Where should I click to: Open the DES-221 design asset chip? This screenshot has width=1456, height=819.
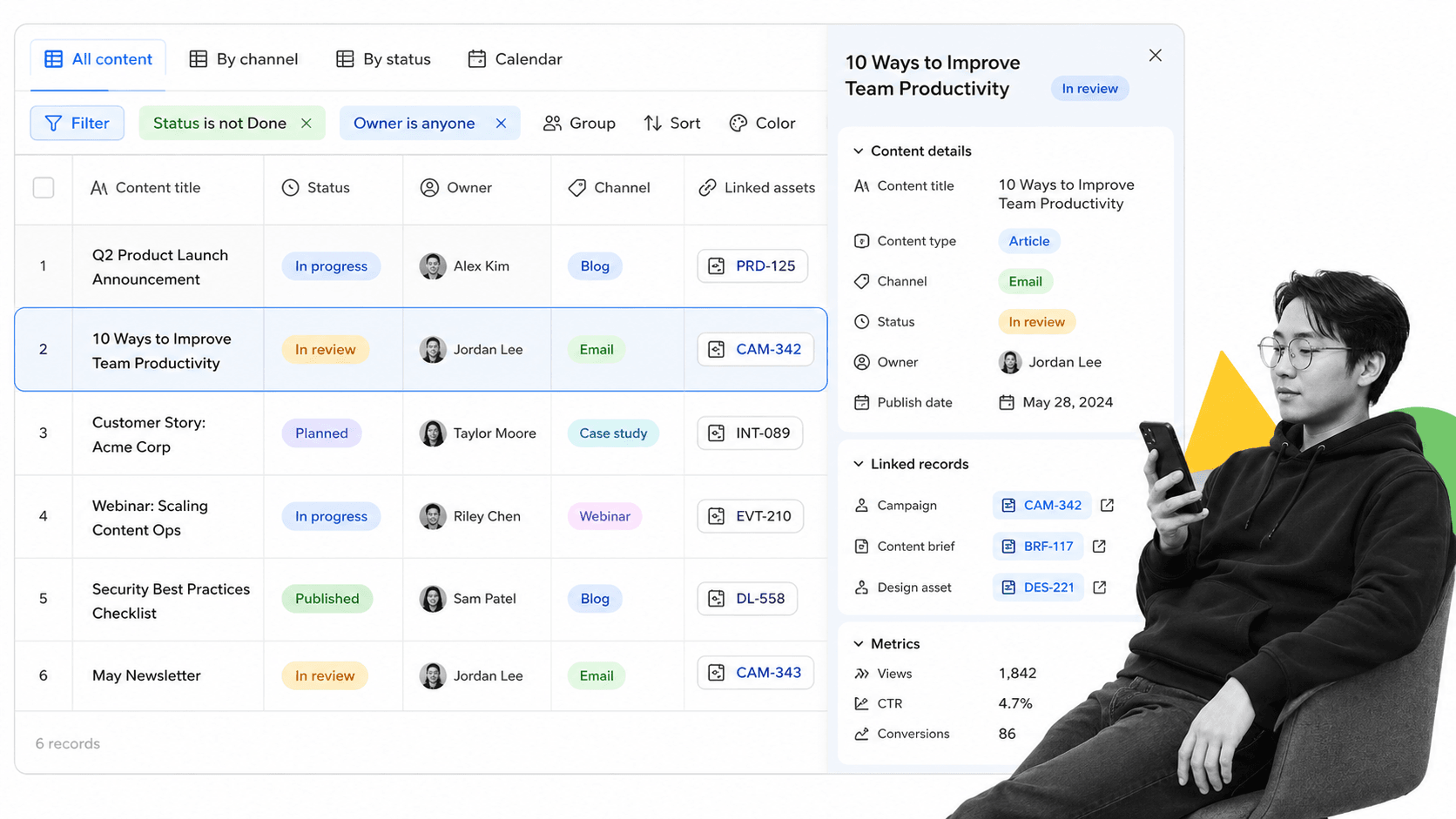point(1039,587)
